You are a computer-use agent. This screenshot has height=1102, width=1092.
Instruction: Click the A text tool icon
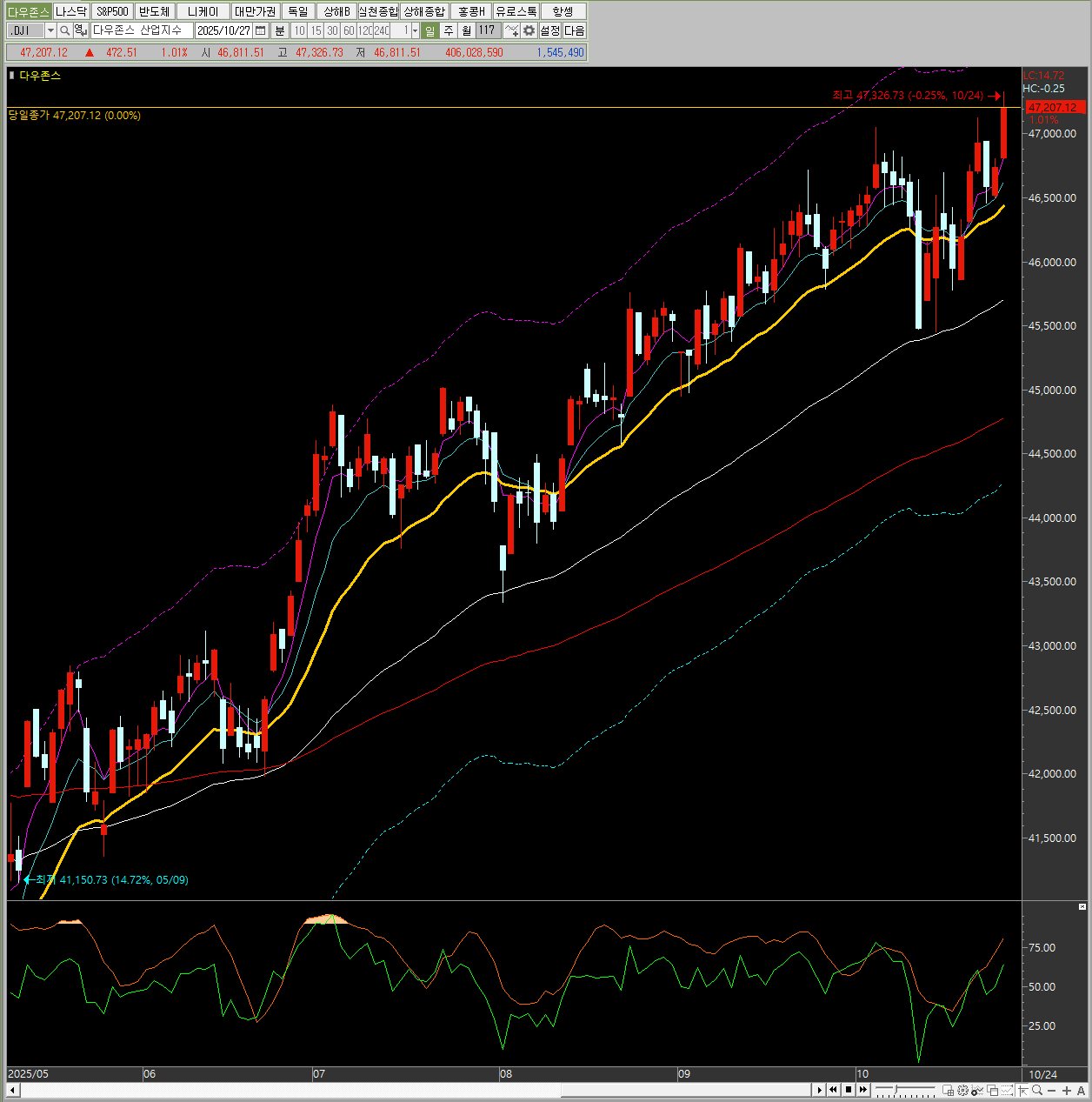tap(1081, 1091)
